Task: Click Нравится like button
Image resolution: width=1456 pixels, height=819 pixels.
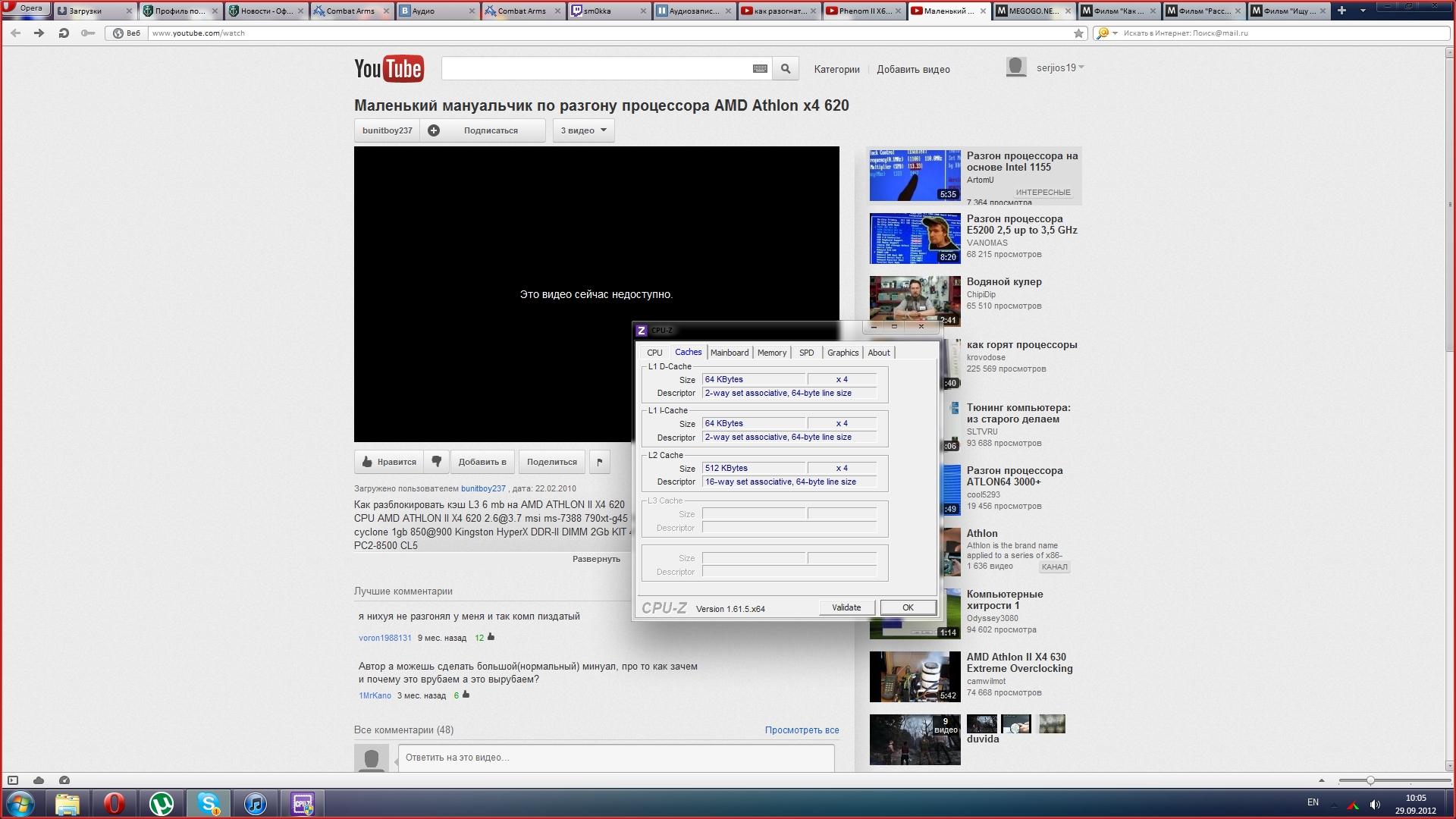Action: click(x=389, y=461)
